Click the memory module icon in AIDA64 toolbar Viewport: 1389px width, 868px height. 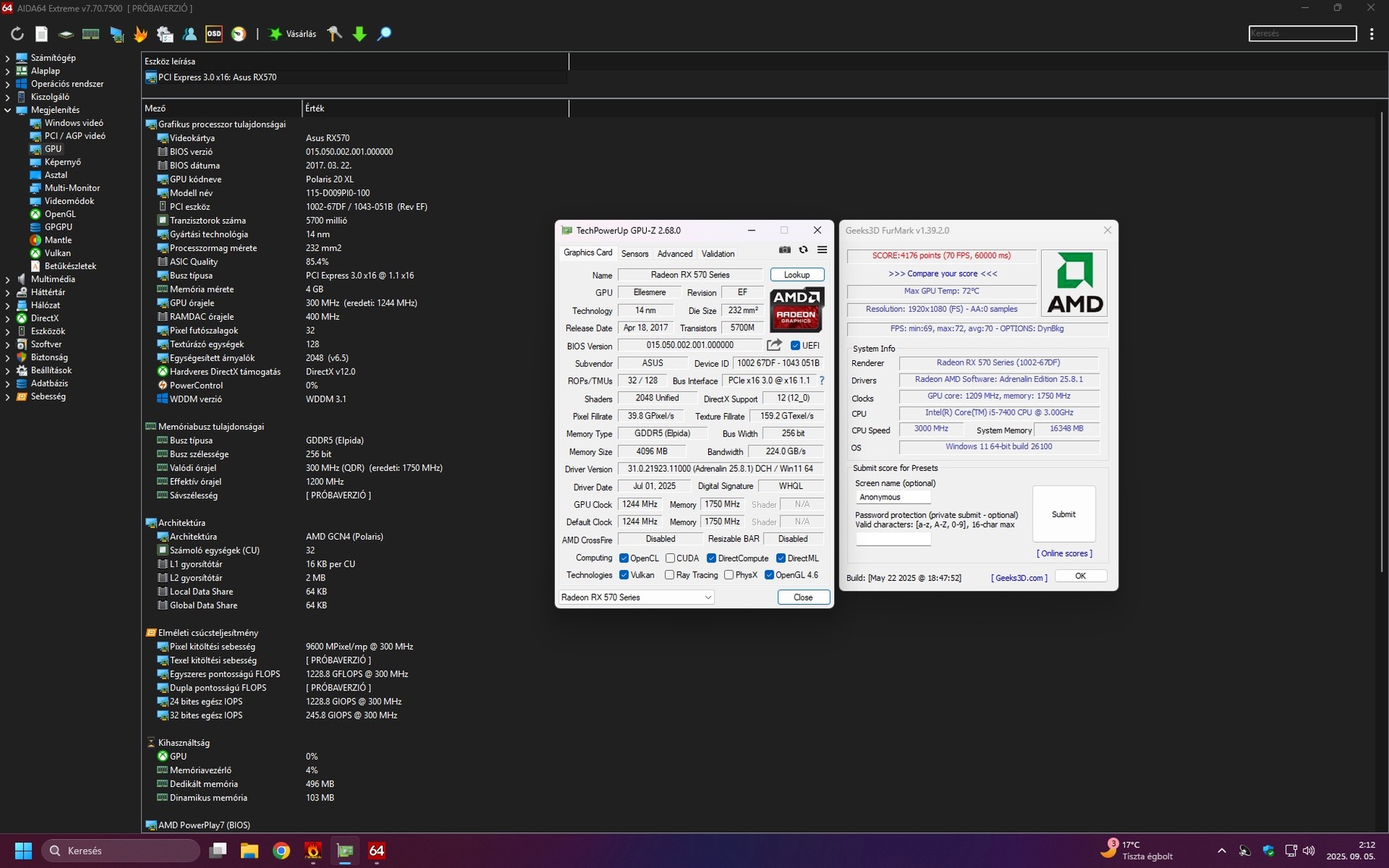91,34
